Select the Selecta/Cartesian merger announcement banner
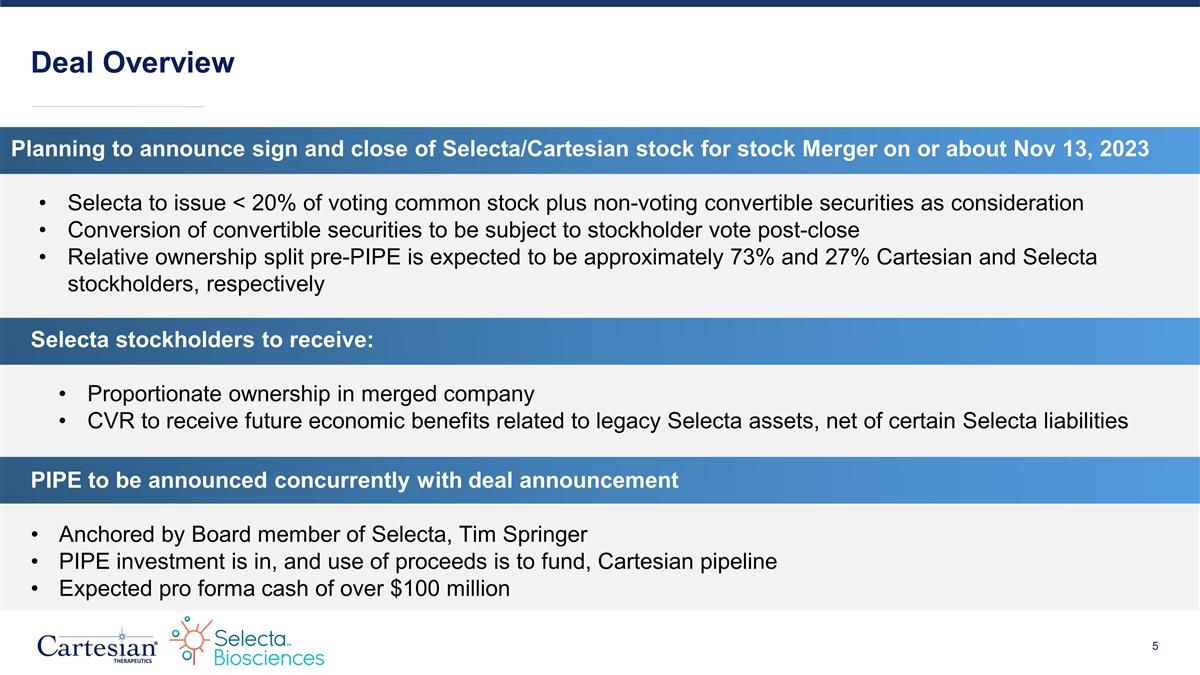This screenshot has height=675, width=1200. point(580,150)
